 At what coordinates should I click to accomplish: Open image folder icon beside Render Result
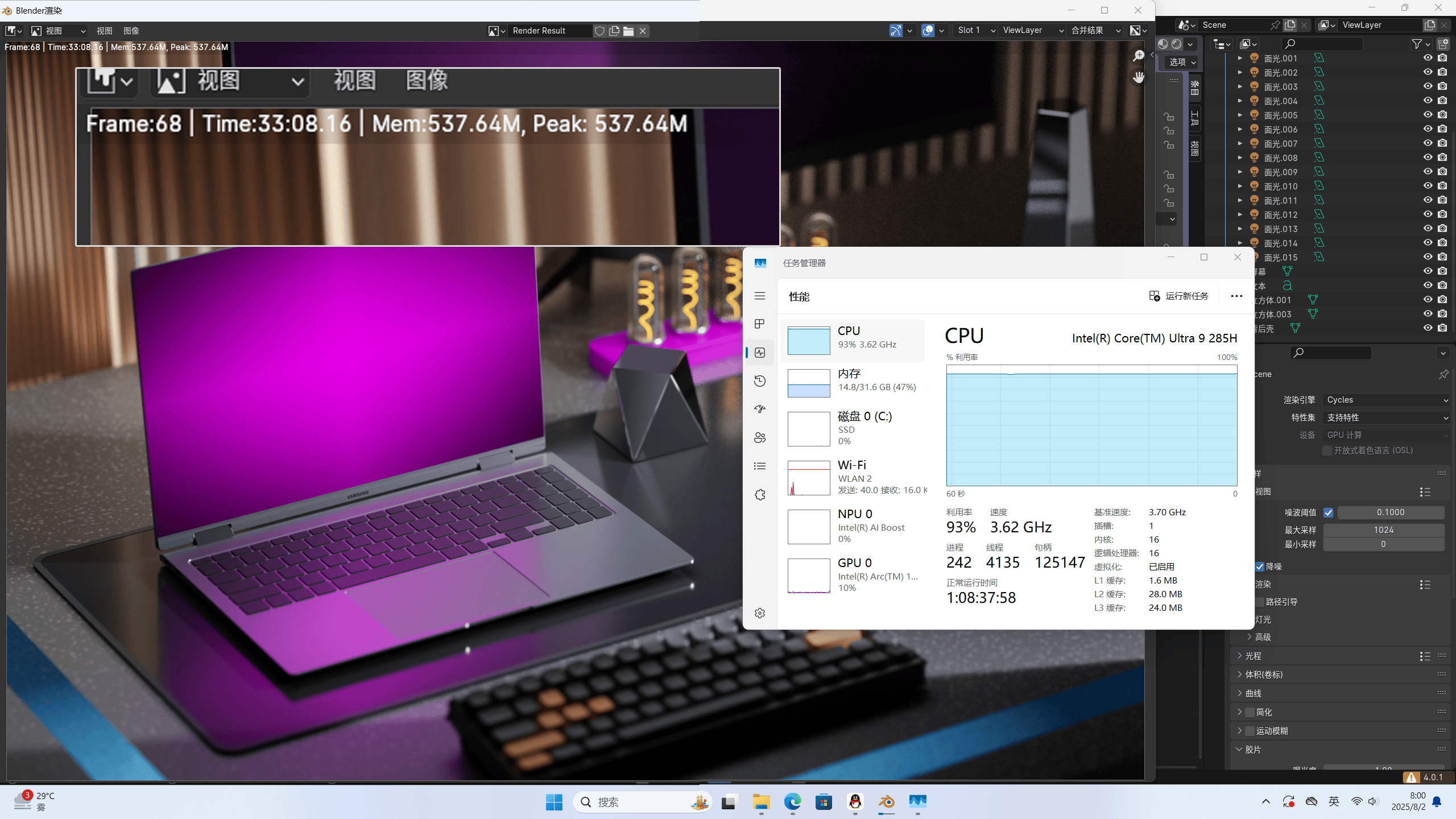tap(628, 31)
